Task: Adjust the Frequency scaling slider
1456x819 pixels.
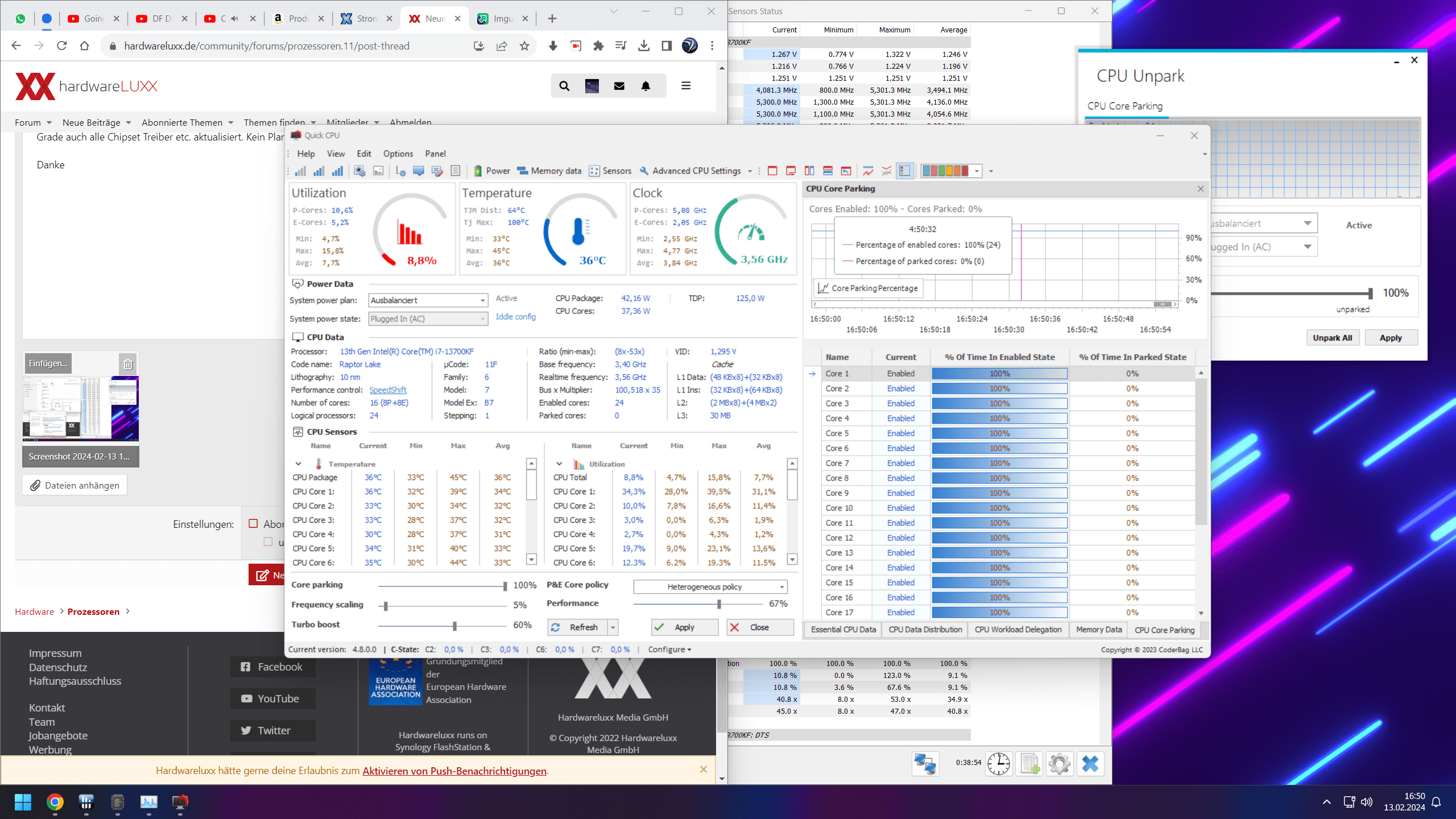Action: pos(386,606)
